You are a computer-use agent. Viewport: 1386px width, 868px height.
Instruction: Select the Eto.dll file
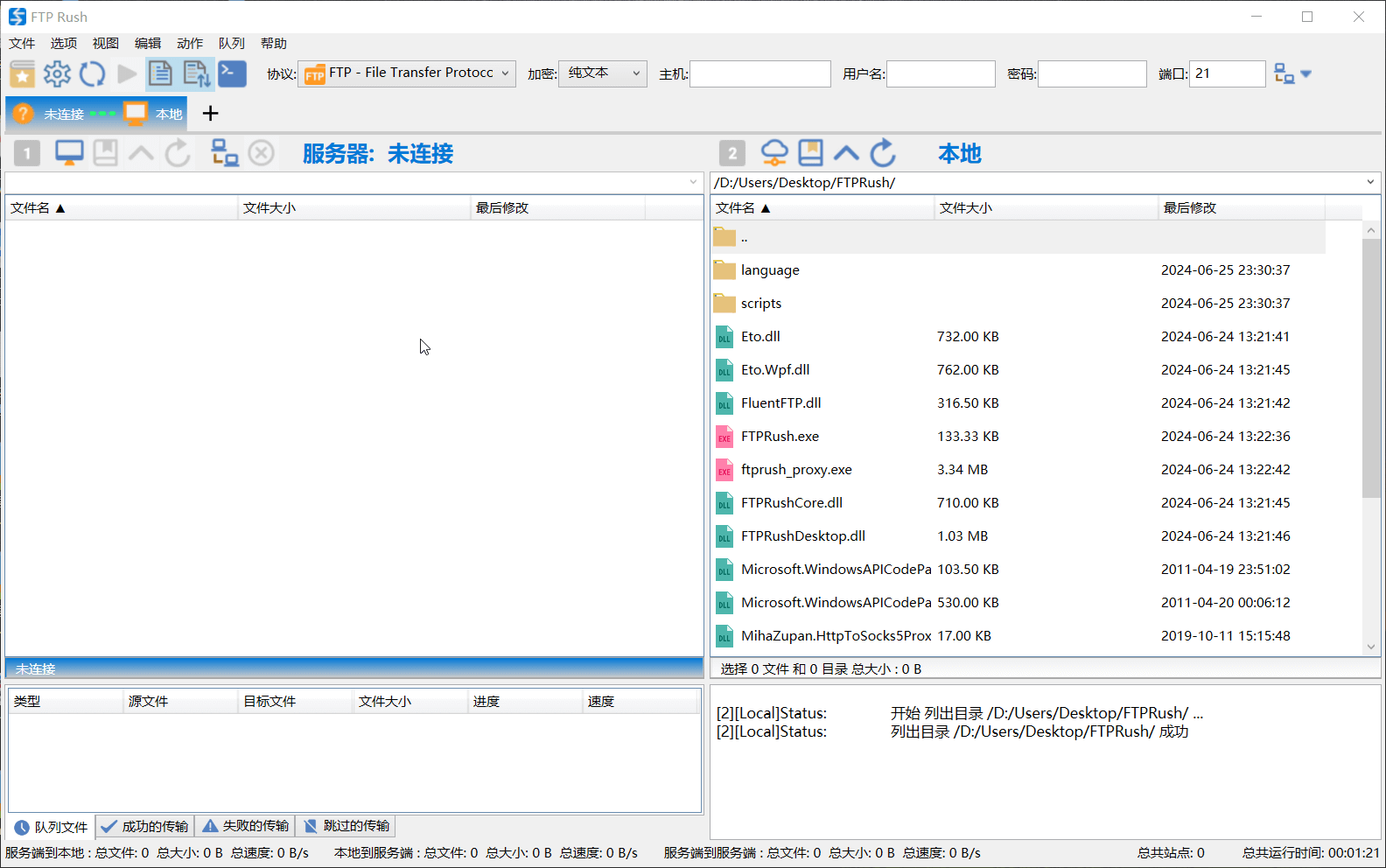click(1018, 337)
